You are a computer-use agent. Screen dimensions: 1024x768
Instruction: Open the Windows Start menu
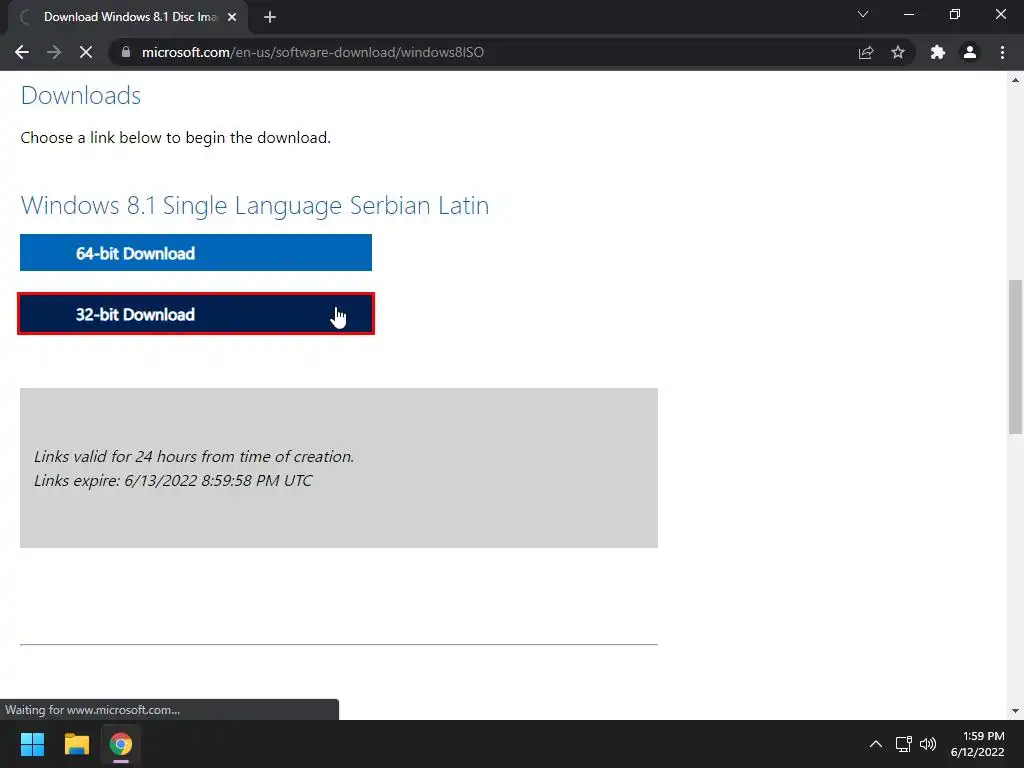(32, 744)
